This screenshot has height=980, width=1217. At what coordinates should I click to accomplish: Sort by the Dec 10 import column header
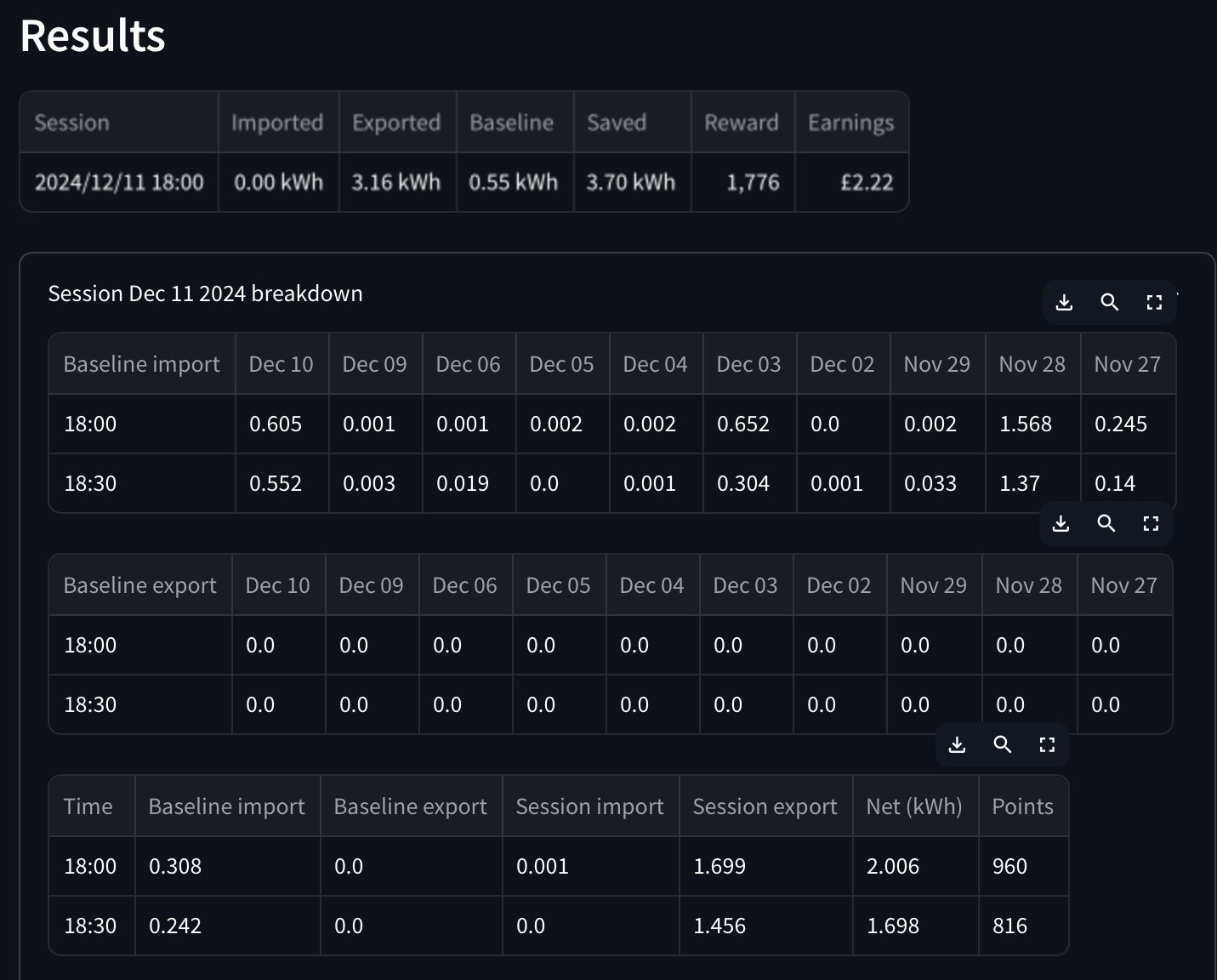click(282, 364)
